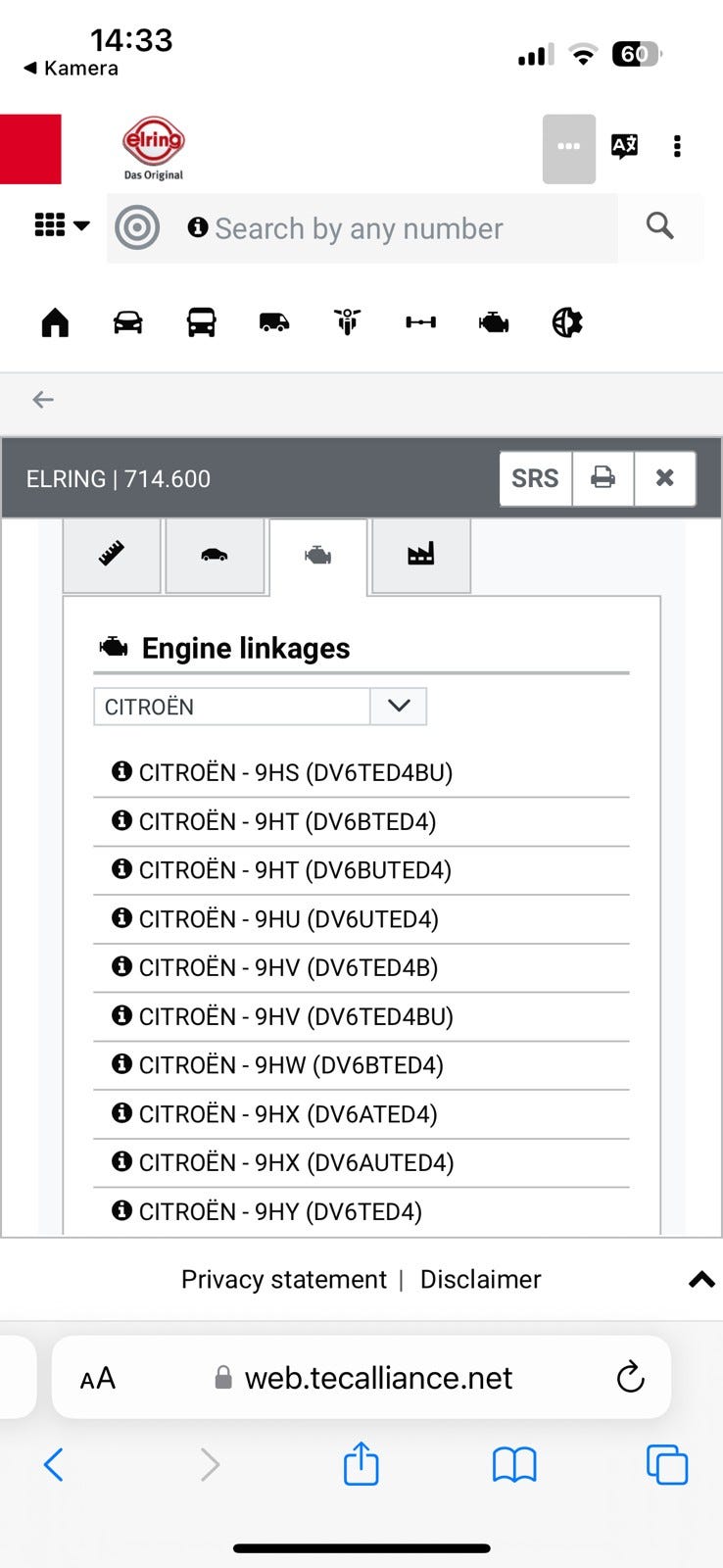Switch to the ruler criteria tab

click(112, 556)
